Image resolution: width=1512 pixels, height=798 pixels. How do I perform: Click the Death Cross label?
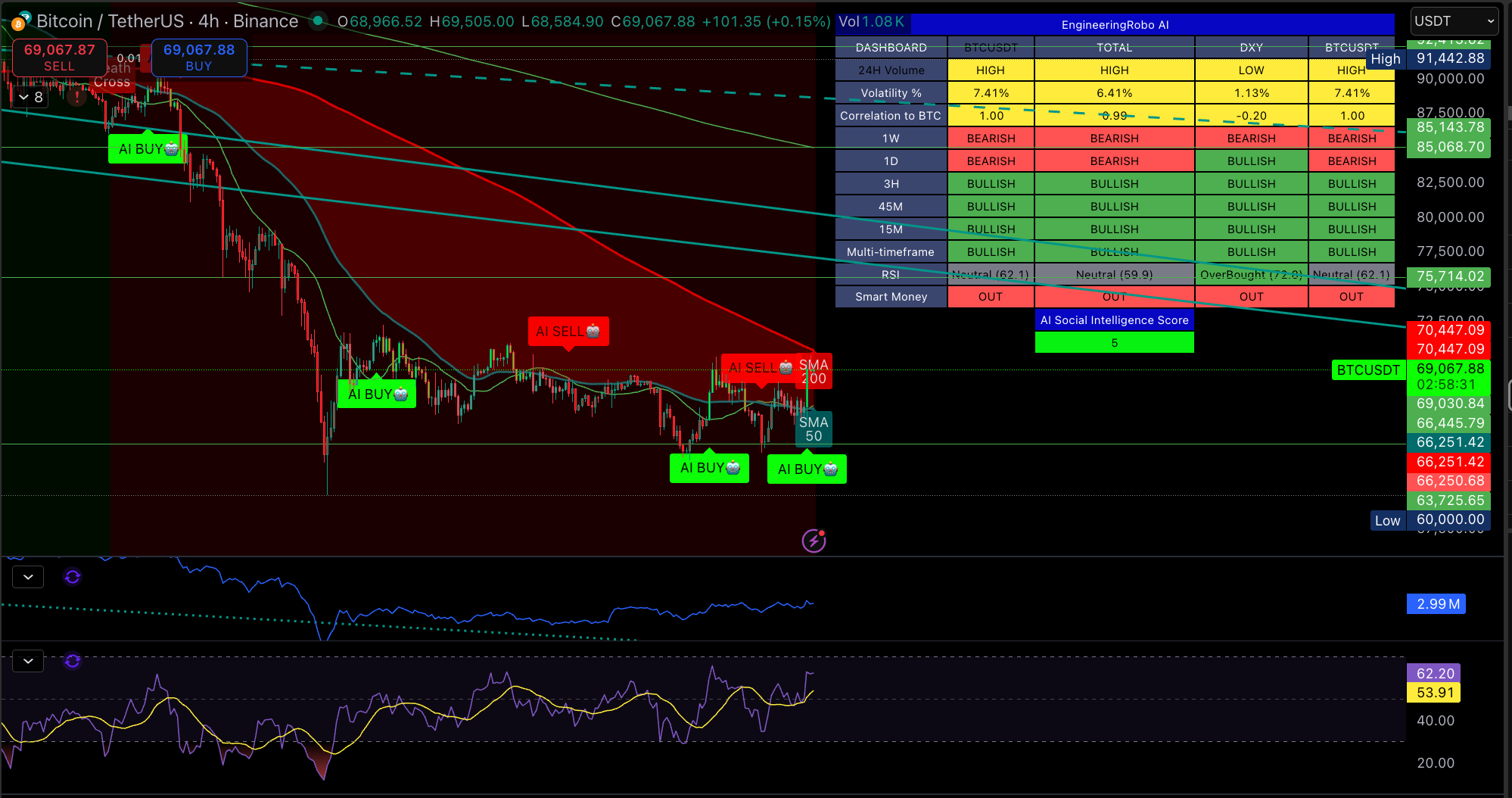[112, 75]
